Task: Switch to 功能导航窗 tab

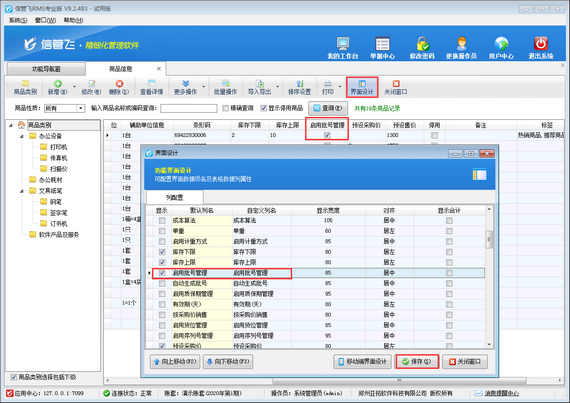Action: tap(46, 69)
